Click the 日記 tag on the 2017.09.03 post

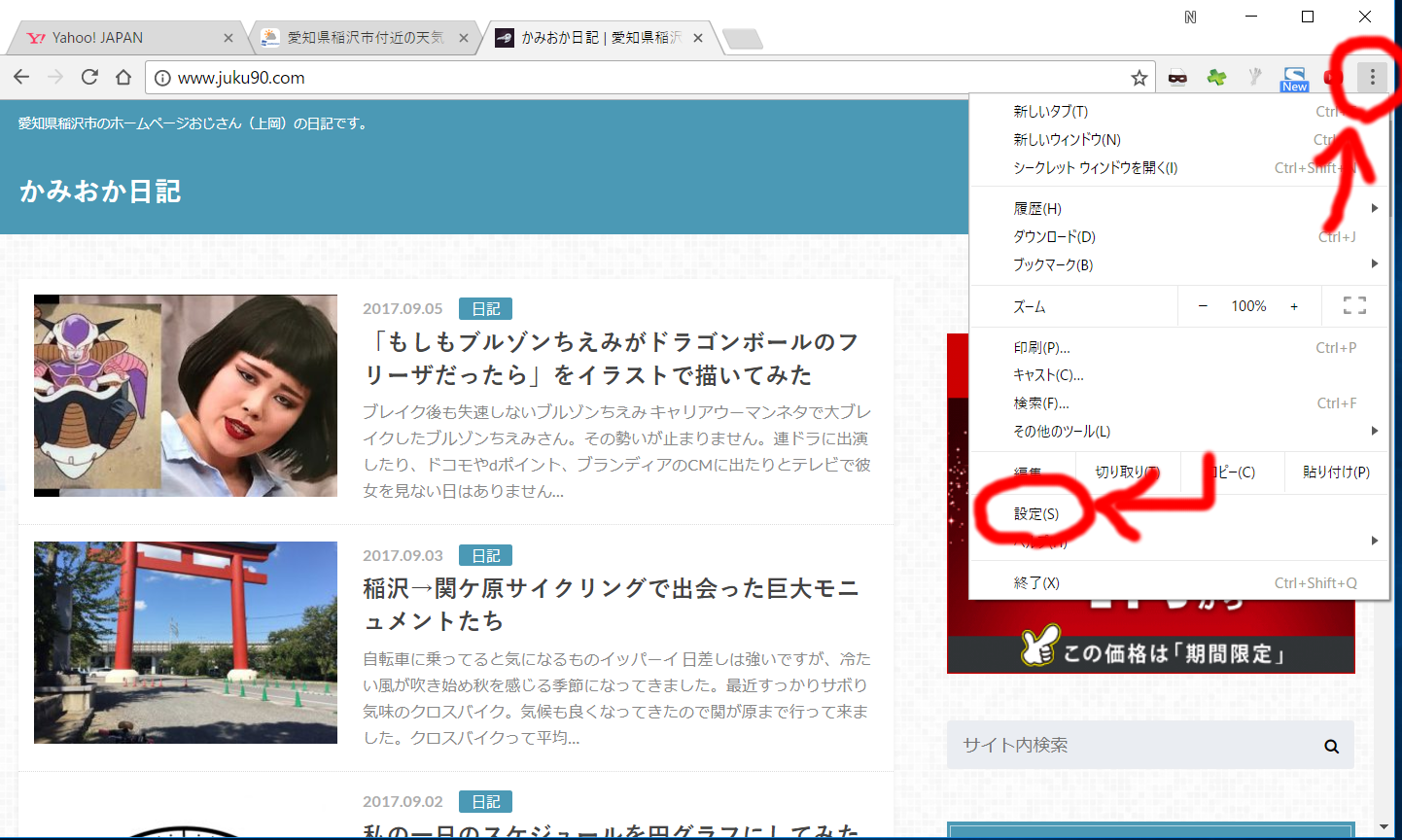tap(485, 556)
